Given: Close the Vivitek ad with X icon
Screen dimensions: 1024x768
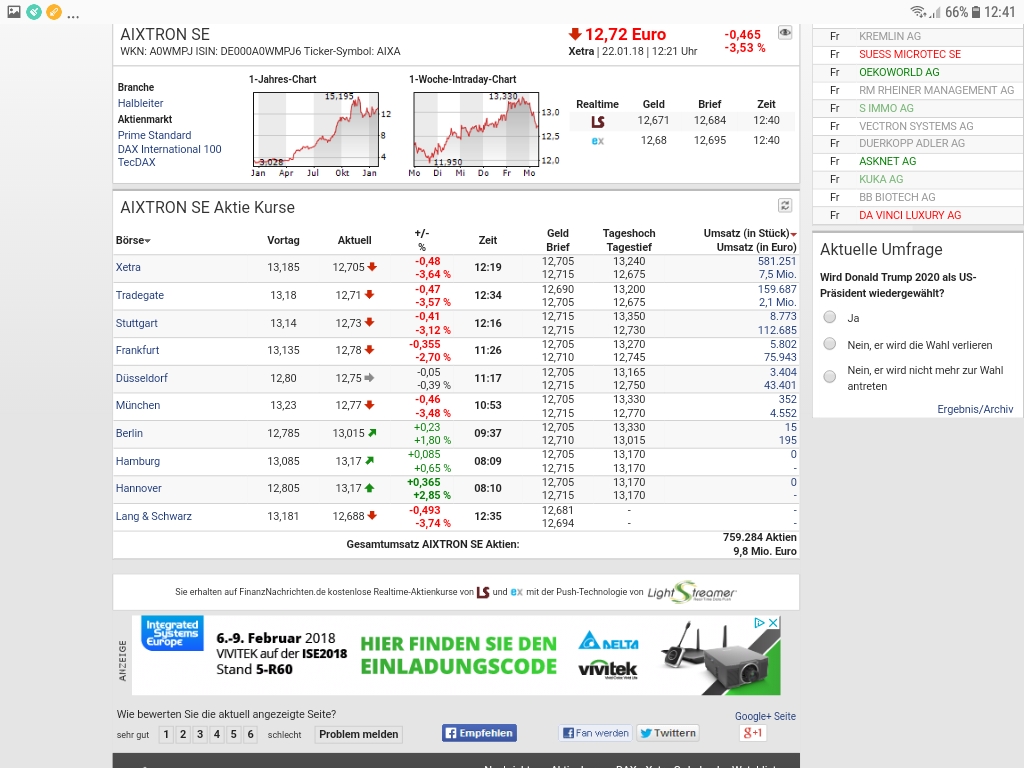Looking at the screenshot, I should (773, 622).
